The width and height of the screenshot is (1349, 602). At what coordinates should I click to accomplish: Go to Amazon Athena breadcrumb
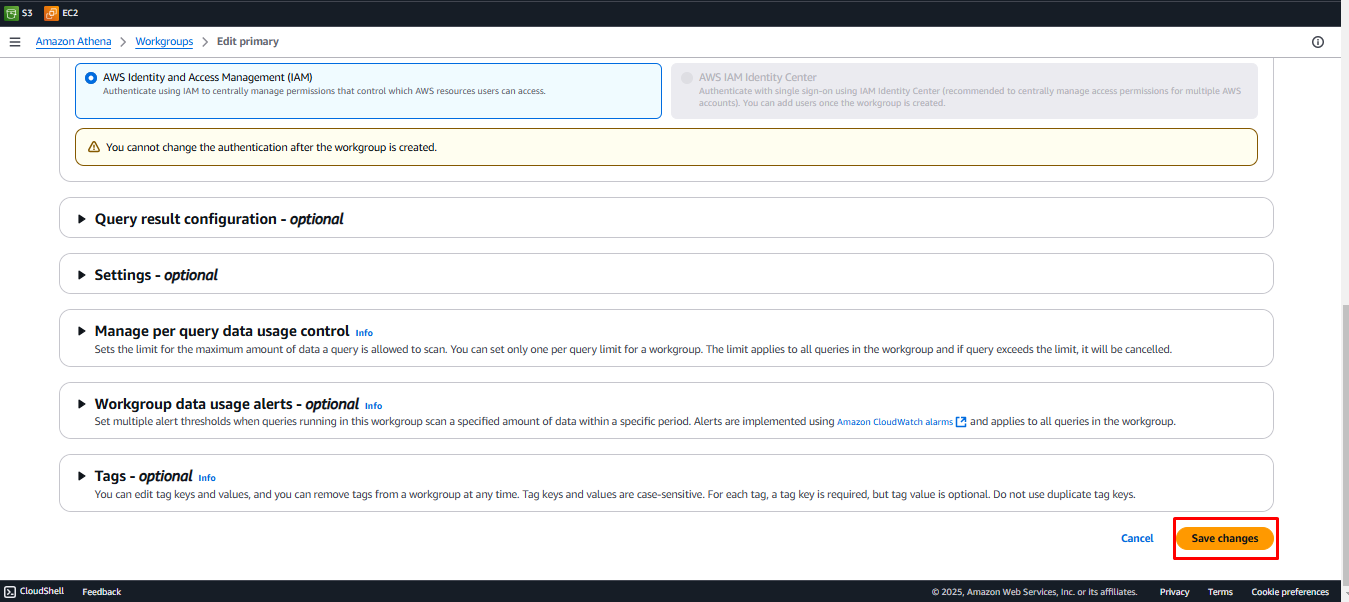point(73,42)
